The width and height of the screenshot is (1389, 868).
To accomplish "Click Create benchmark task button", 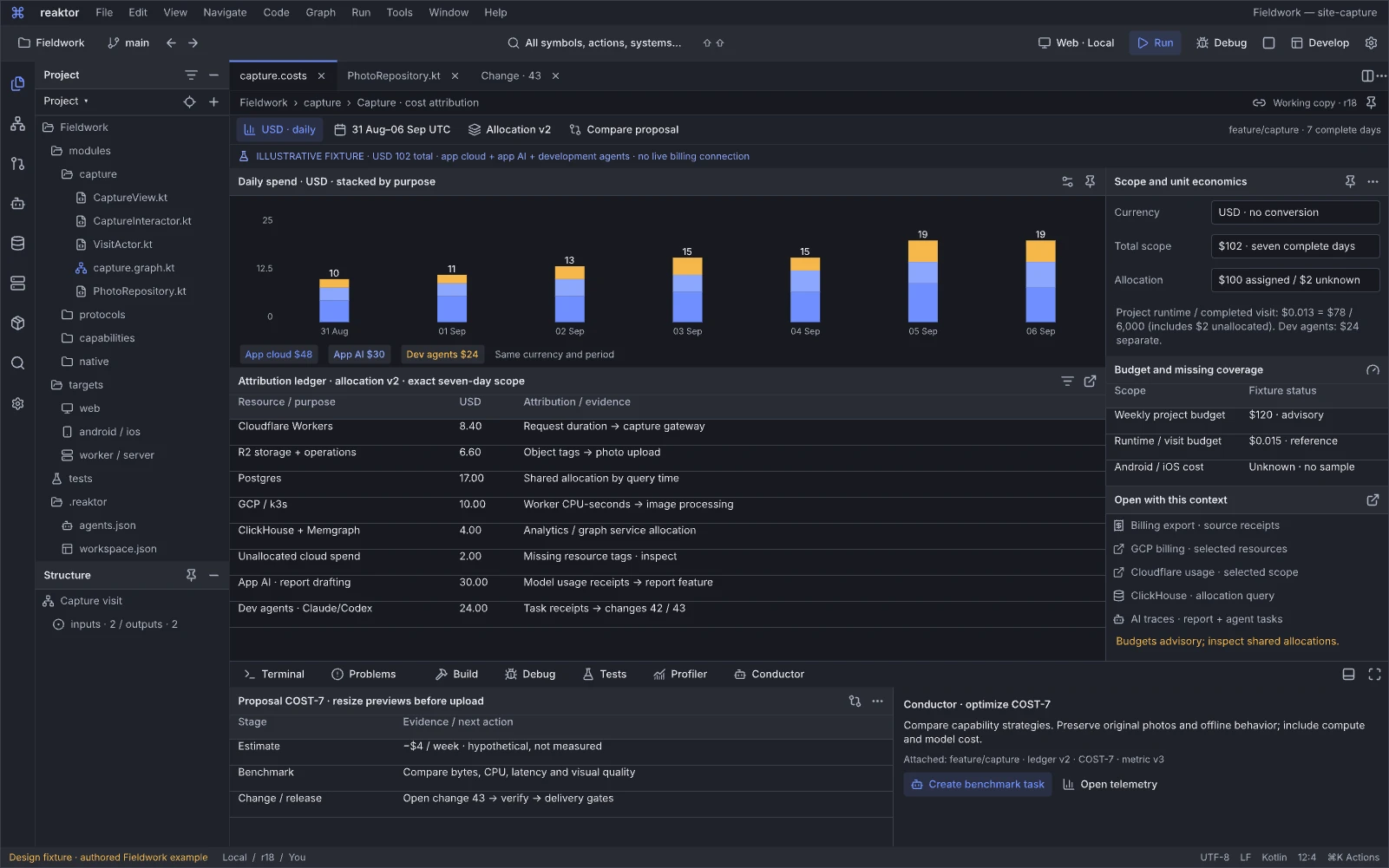I will click(x=978, y=784).
